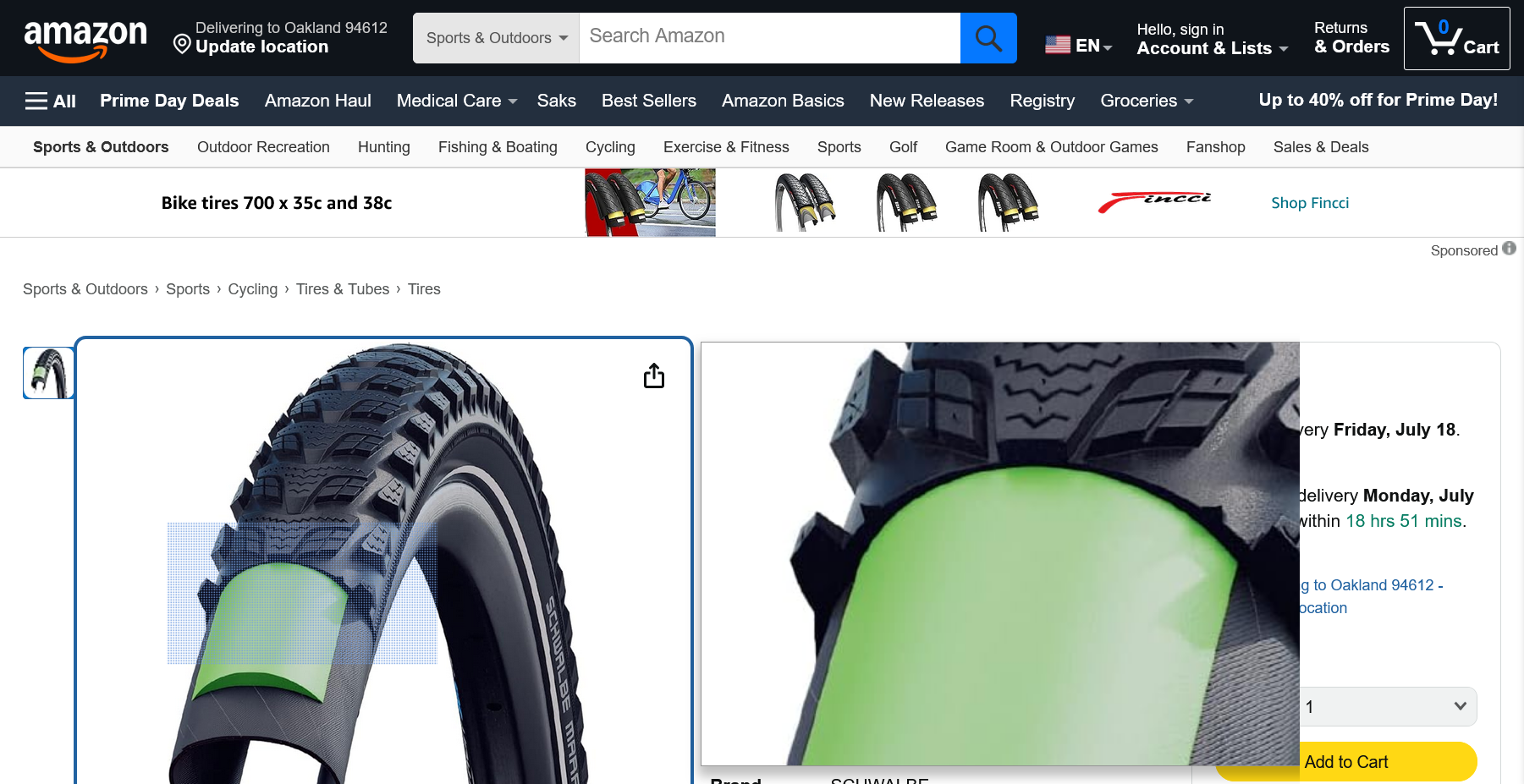Click Bike tires 700 x 35c ad headline

tap(277, 203)
